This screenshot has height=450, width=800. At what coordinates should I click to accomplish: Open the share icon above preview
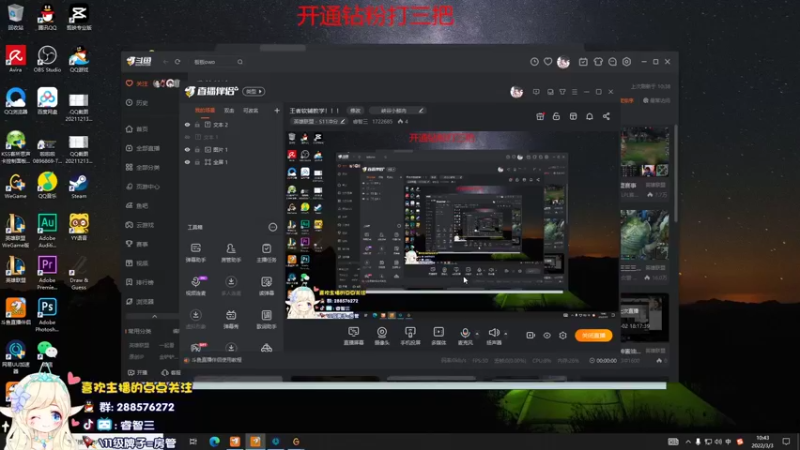tap(606, 116)
